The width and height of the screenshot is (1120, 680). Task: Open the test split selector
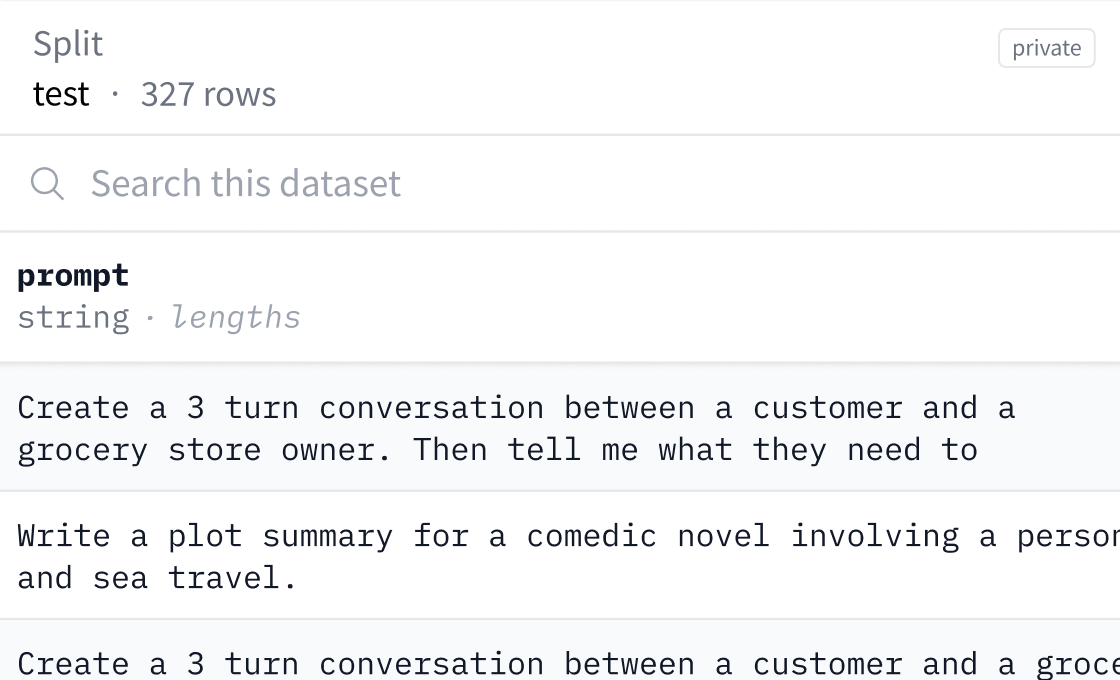pyautogui.click(x=63, y=94)
